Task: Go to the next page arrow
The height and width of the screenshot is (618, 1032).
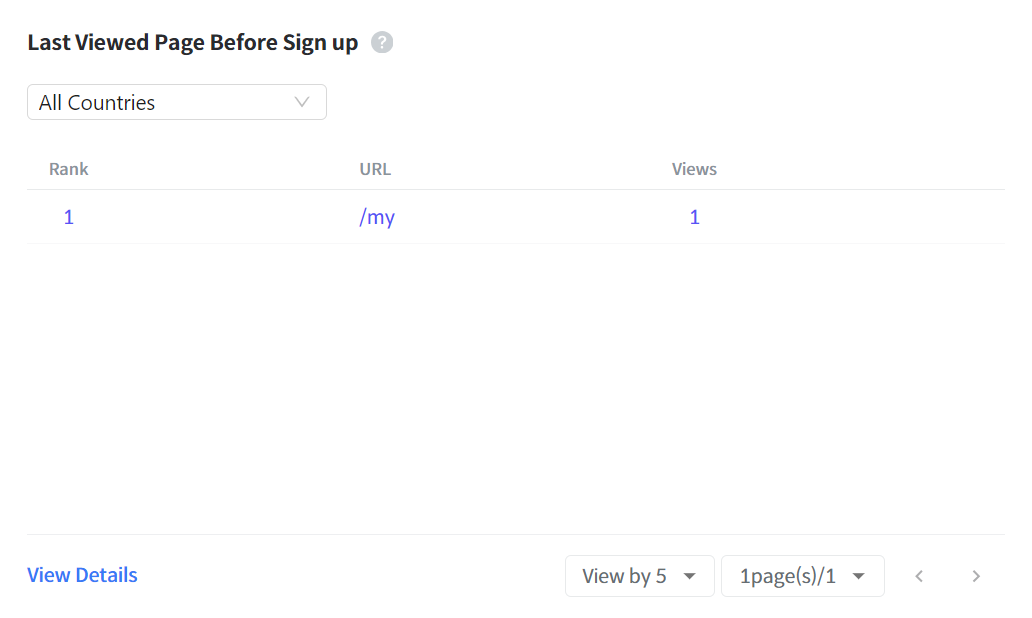Action: [976, 577]
